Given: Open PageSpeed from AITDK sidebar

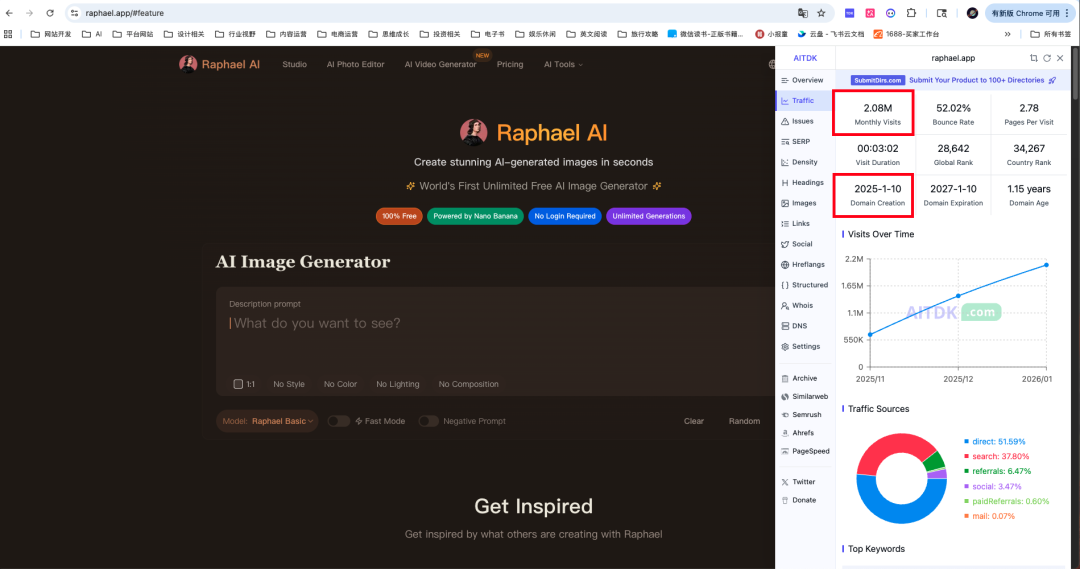Looking at the screenshot, I should click(805, 451).
